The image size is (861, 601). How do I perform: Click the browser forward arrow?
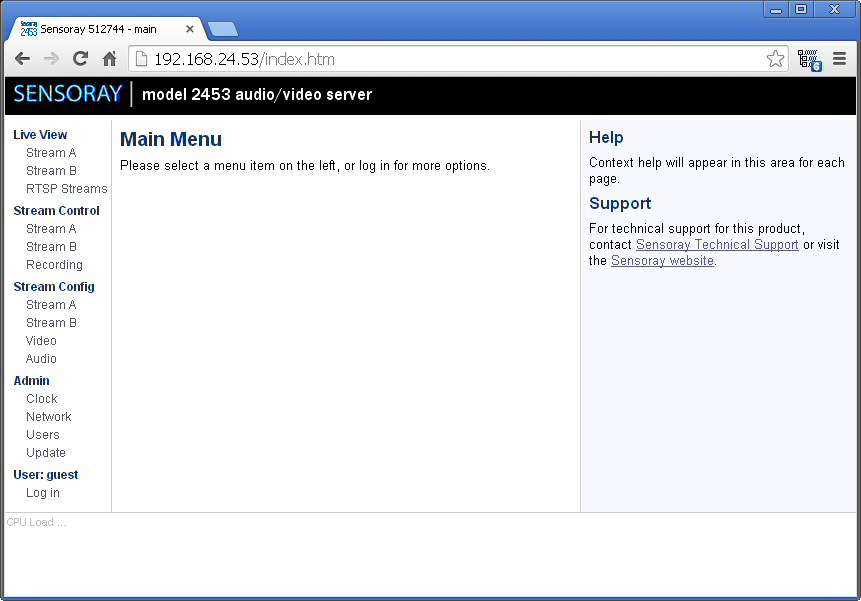click(x=51, y=59)
